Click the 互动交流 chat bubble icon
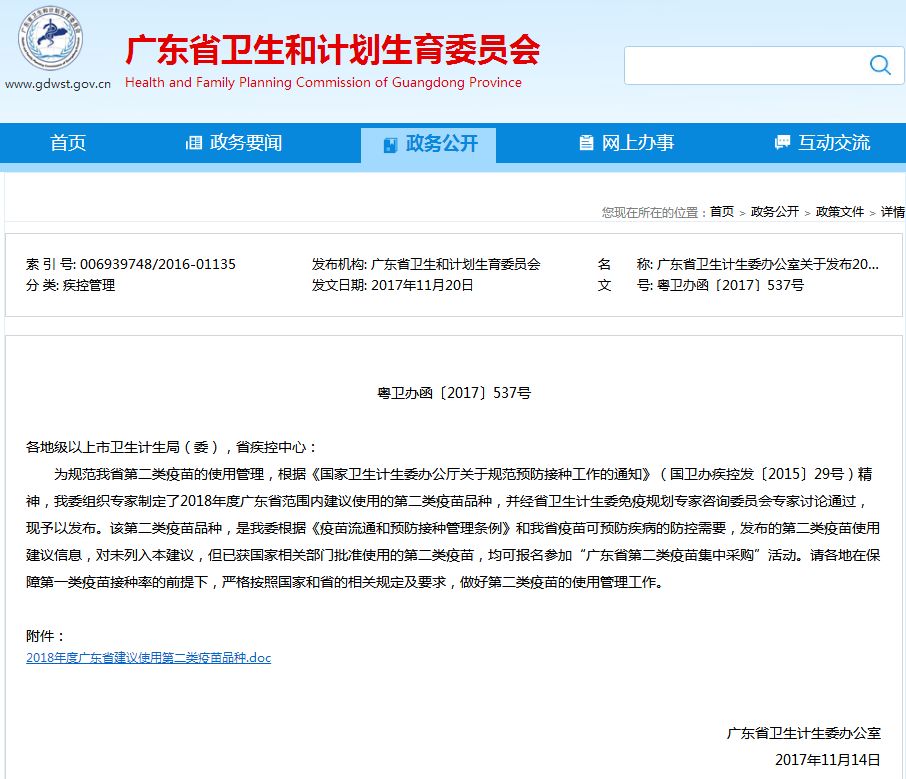Image resolution: width=906 pixels, height=779 pixels. [x=782, y=142]
